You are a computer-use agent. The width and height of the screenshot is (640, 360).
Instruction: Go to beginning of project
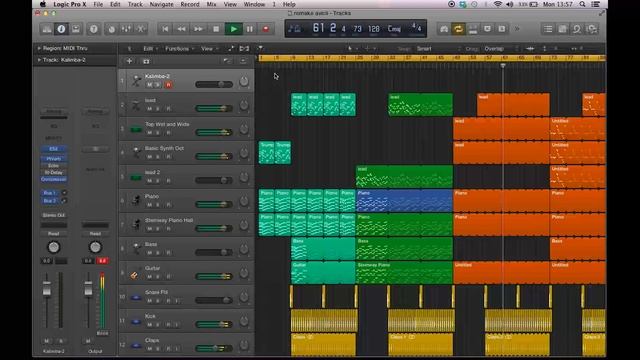[x=165, y=29]
